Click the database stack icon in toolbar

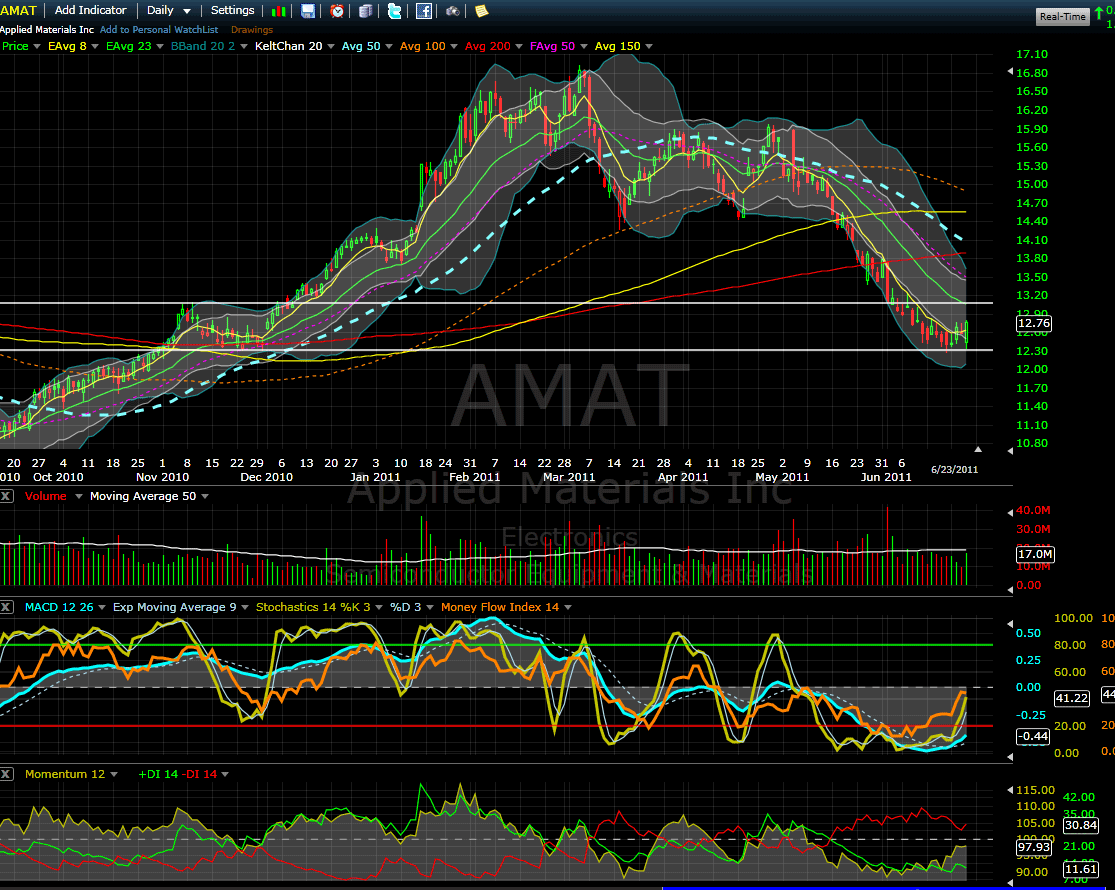click(x=366, y=11)
